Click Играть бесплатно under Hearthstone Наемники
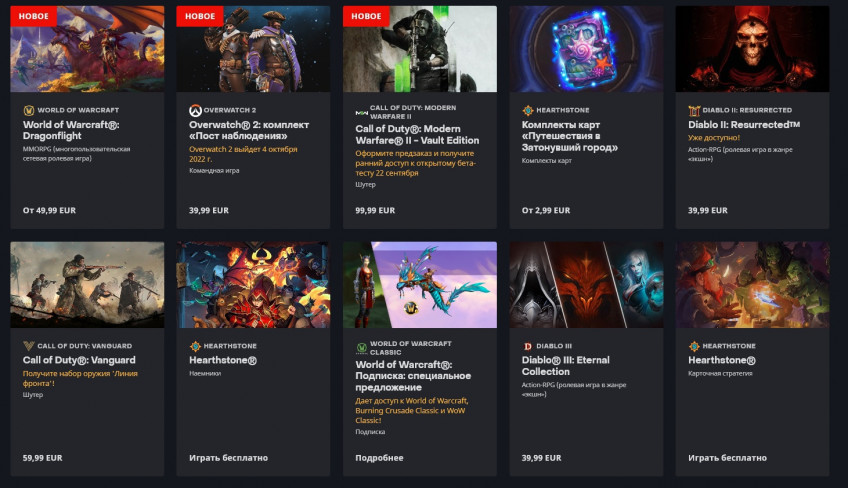Screen dimensions: 848x488 [228, 458]
